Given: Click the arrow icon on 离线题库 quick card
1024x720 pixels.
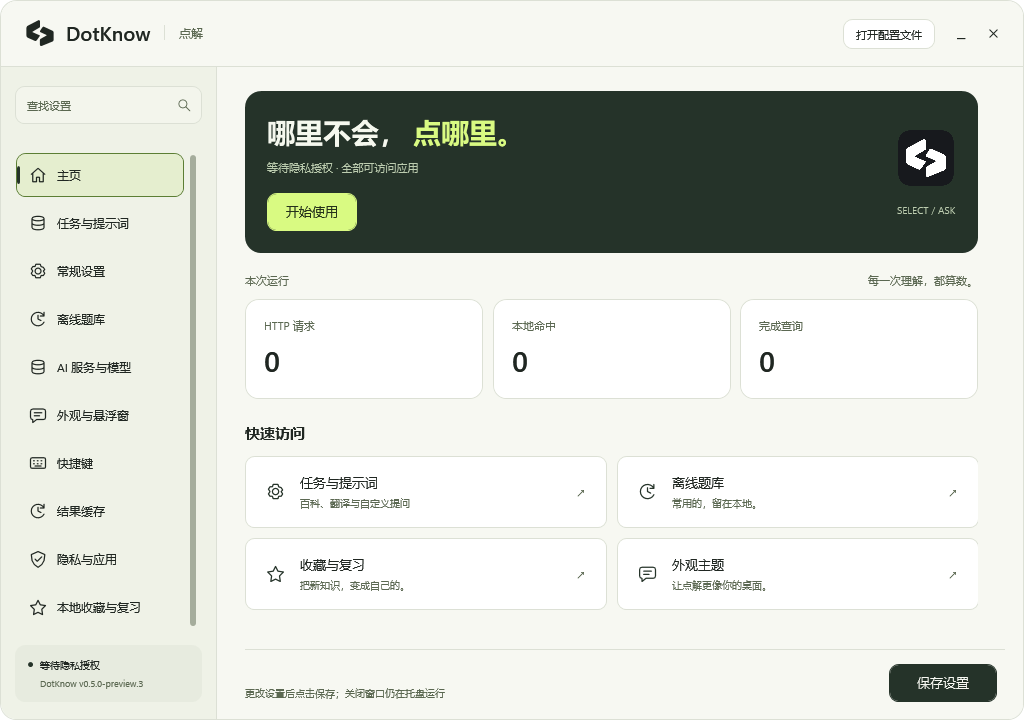Looking at the screenshot, I should click(953, 493).
